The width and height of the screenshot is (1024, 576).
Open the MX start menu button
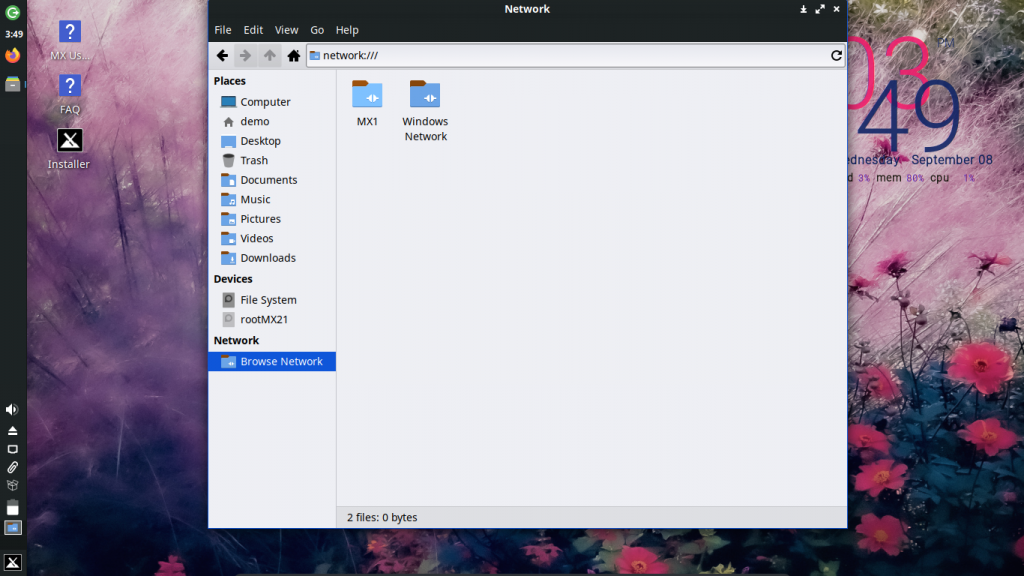click(13, 562)
